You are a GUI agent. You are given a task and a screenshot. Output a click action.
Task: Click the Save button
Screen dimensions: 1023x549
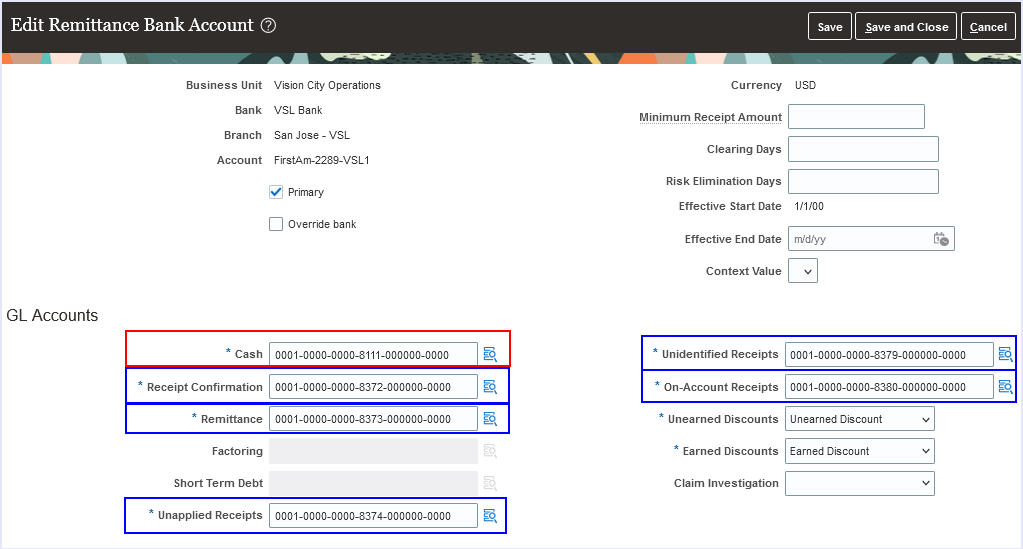(x=830, y=27)
